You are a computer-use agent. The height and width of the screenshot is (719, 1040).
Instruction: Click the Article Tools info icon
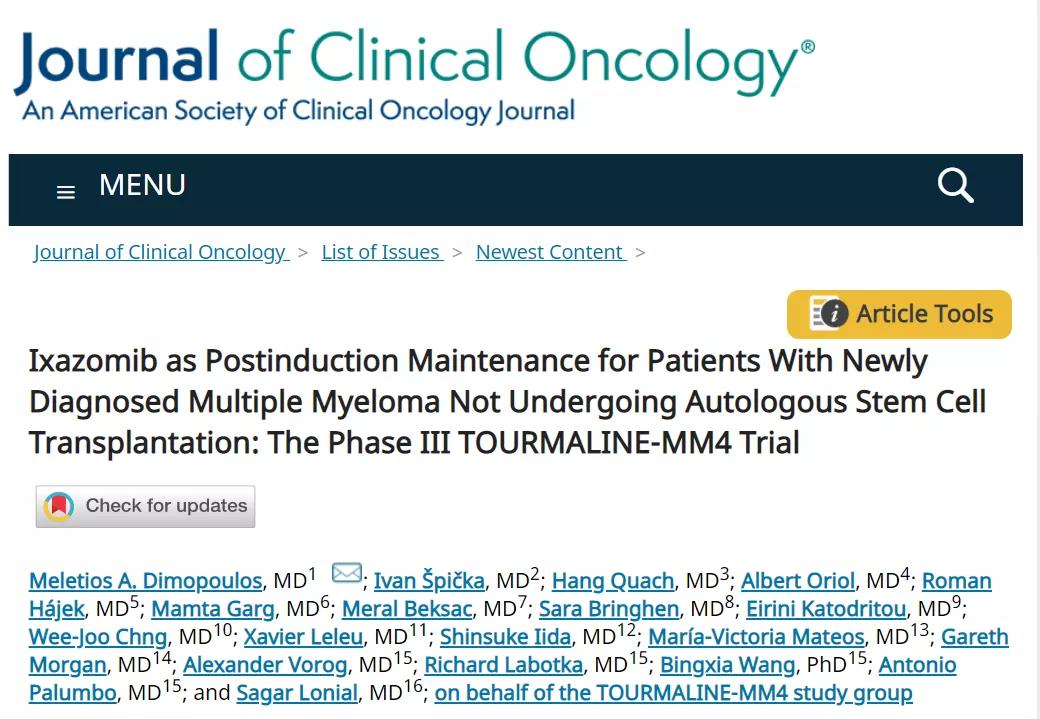click(x=828, y=313)
